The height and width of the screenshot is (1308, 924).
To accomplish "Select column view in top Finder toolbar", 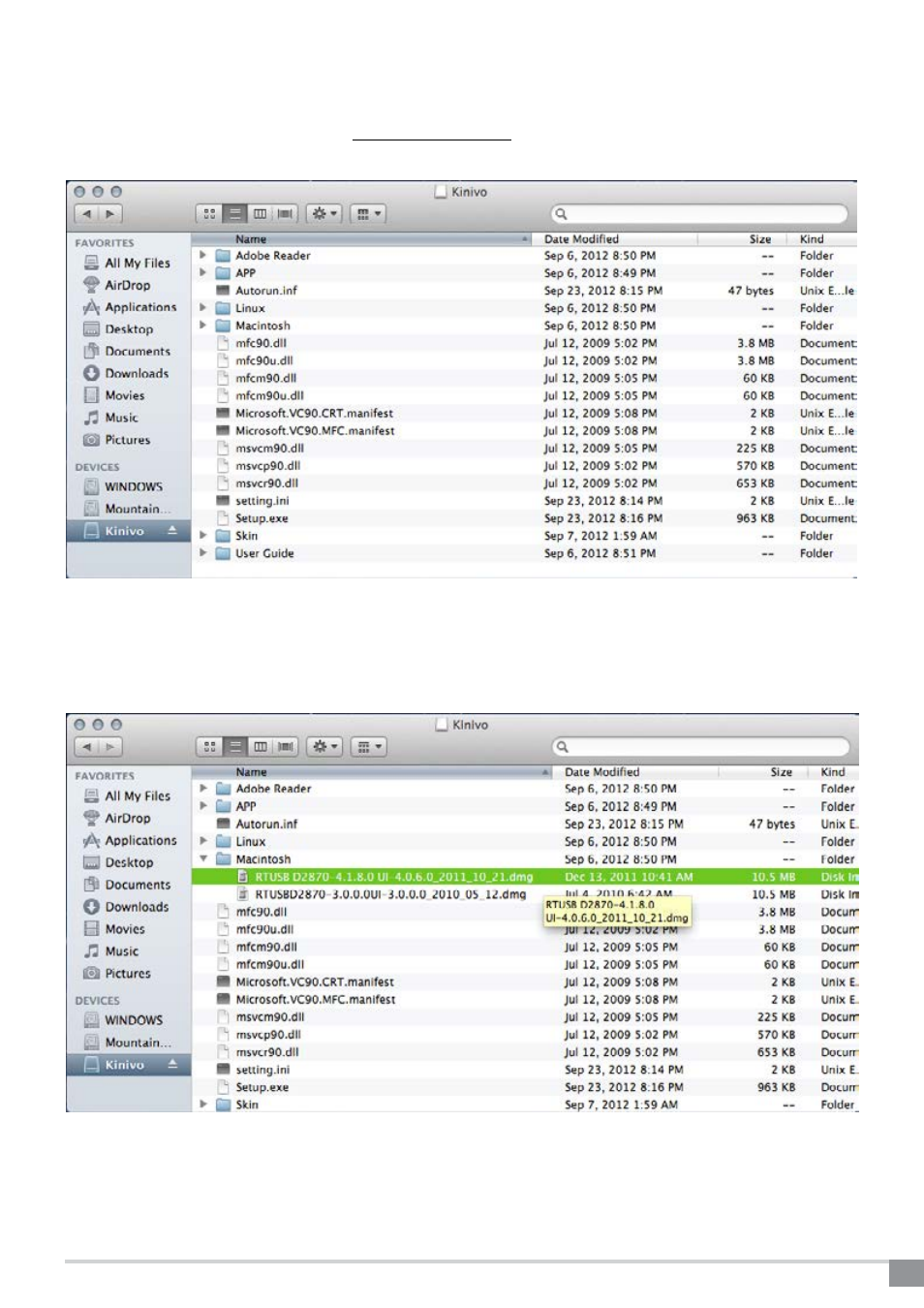I will coord(260,213).
